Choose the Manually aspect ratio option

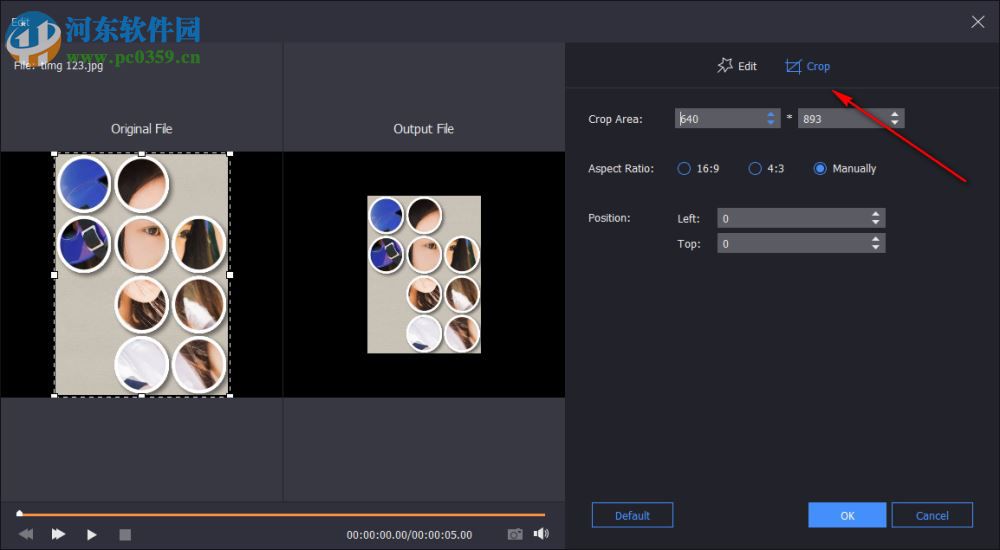point(844,168)
